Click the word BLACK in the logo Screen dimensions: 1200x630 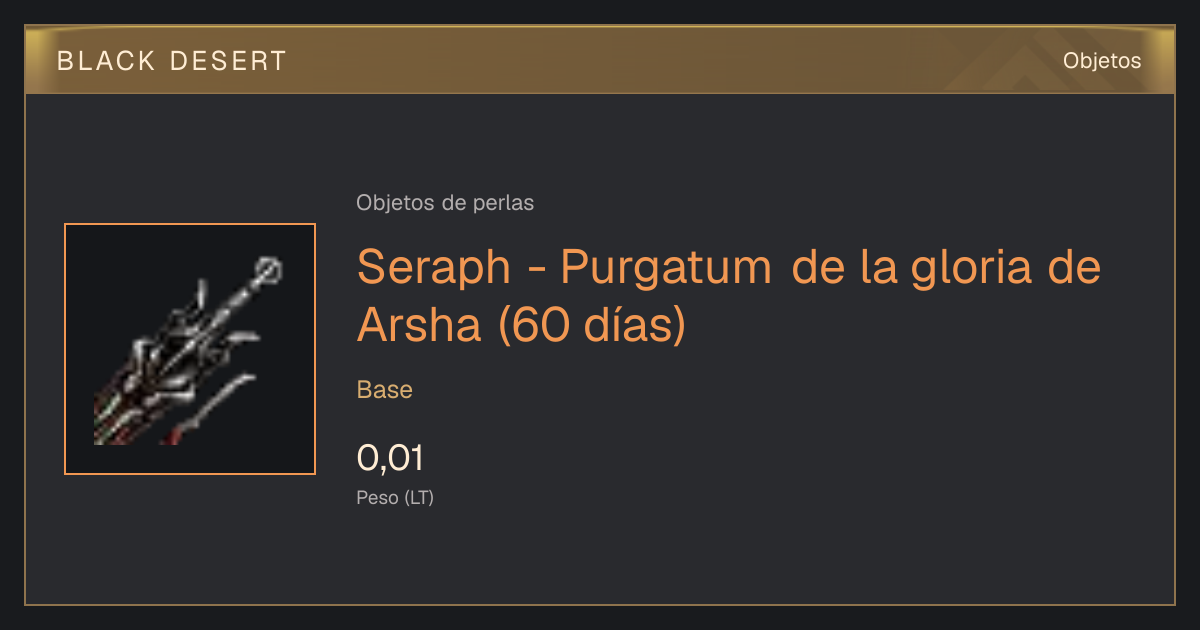(x=107, y=61)
